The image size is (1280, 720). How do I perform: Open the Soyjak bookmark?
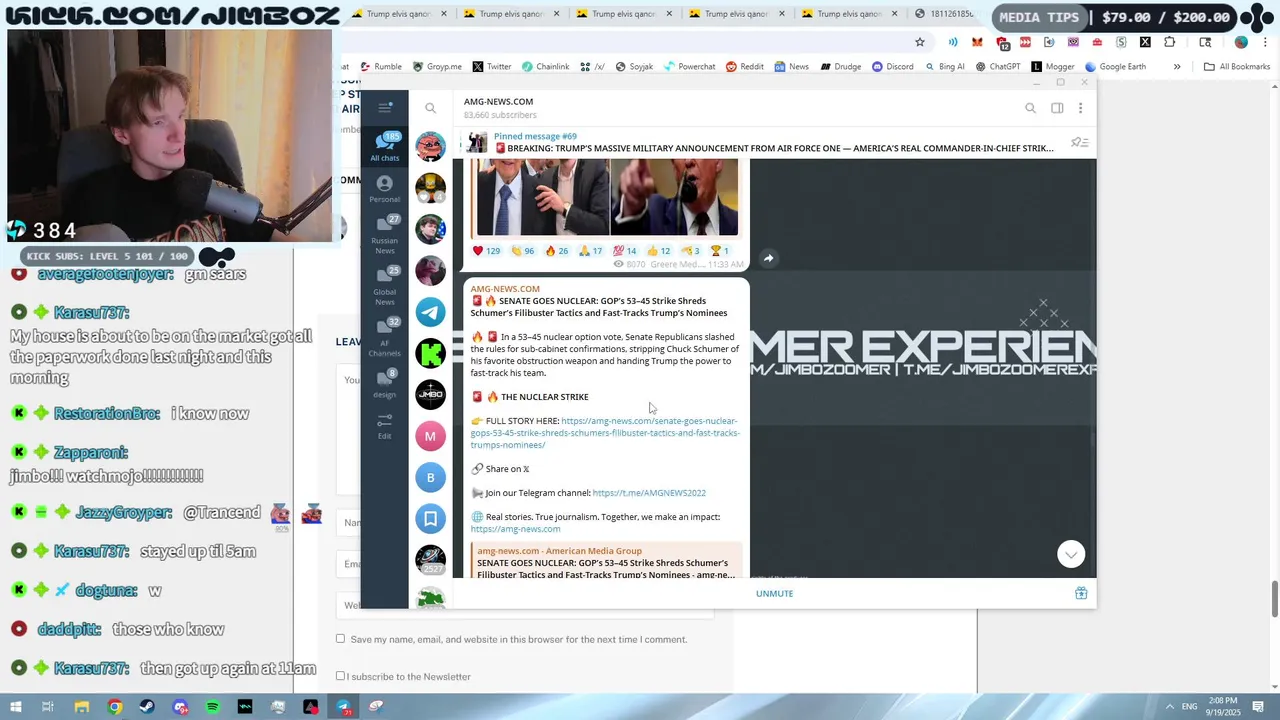pos(634,67)
